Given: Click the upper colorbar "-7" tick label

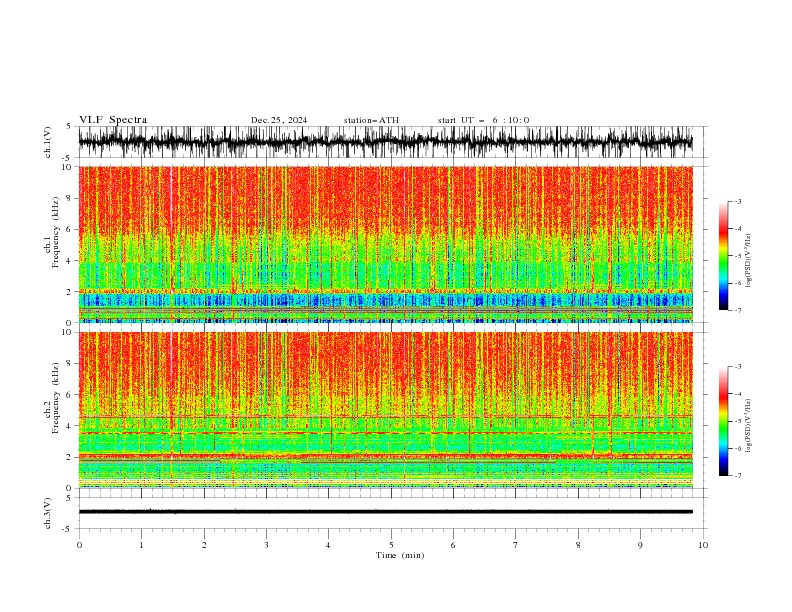Looking at the screenshot, I should click(x=737, y=310).
